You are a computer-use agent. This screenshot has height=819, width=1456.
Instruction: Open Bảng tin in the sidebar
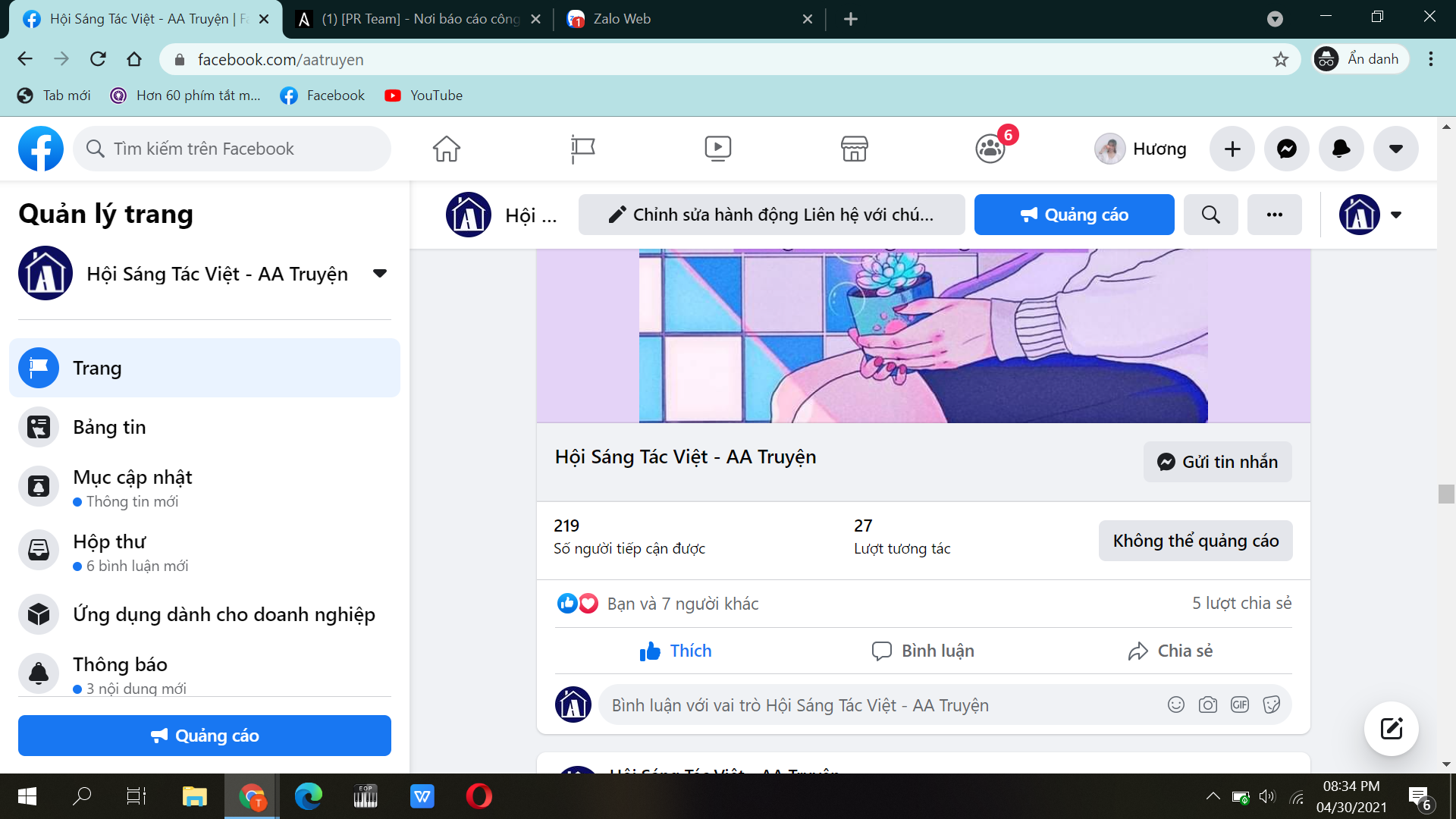[x=205, y=427]
